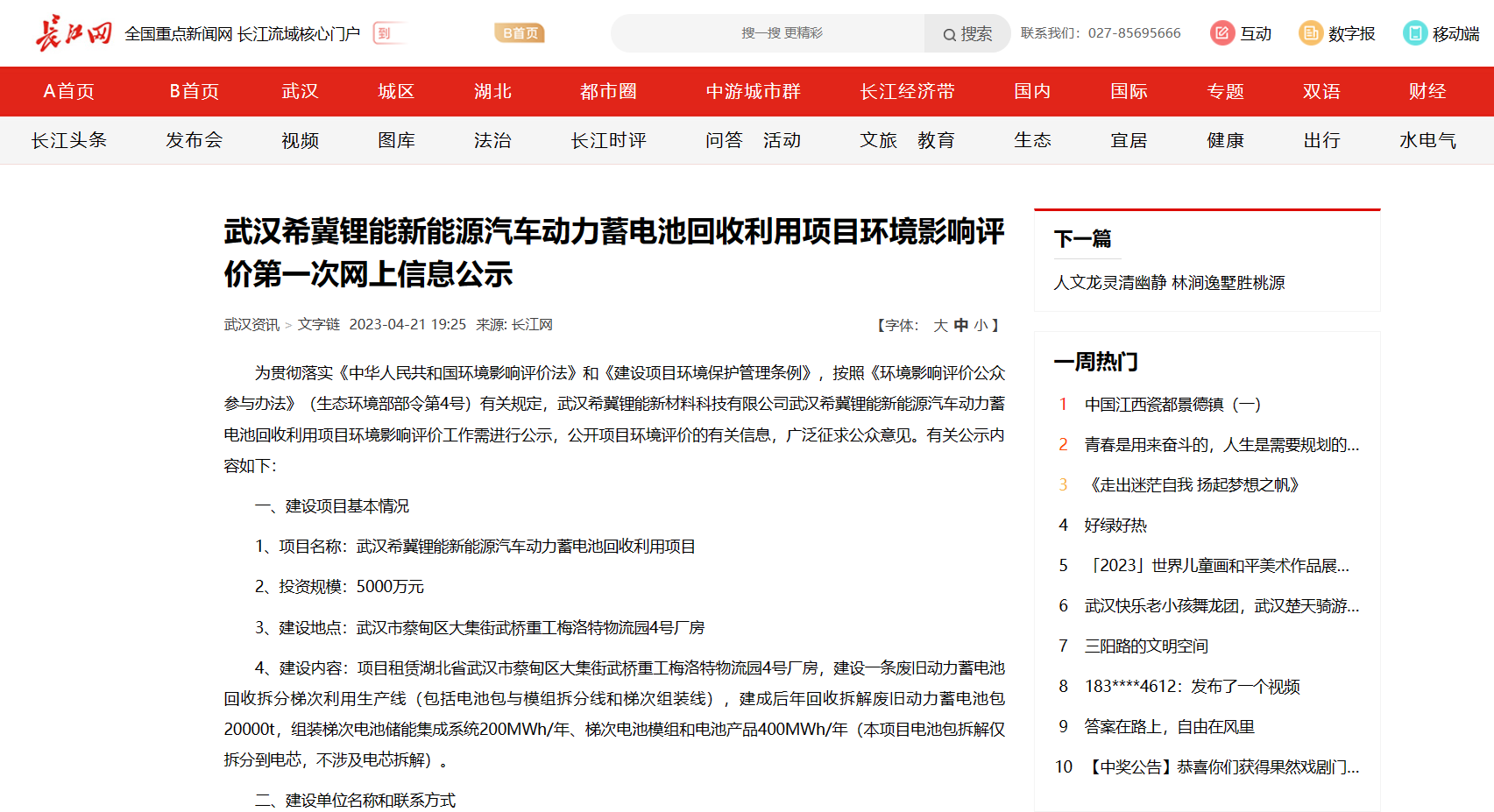Go to the 武汉 section

click(x=300, y=91)
